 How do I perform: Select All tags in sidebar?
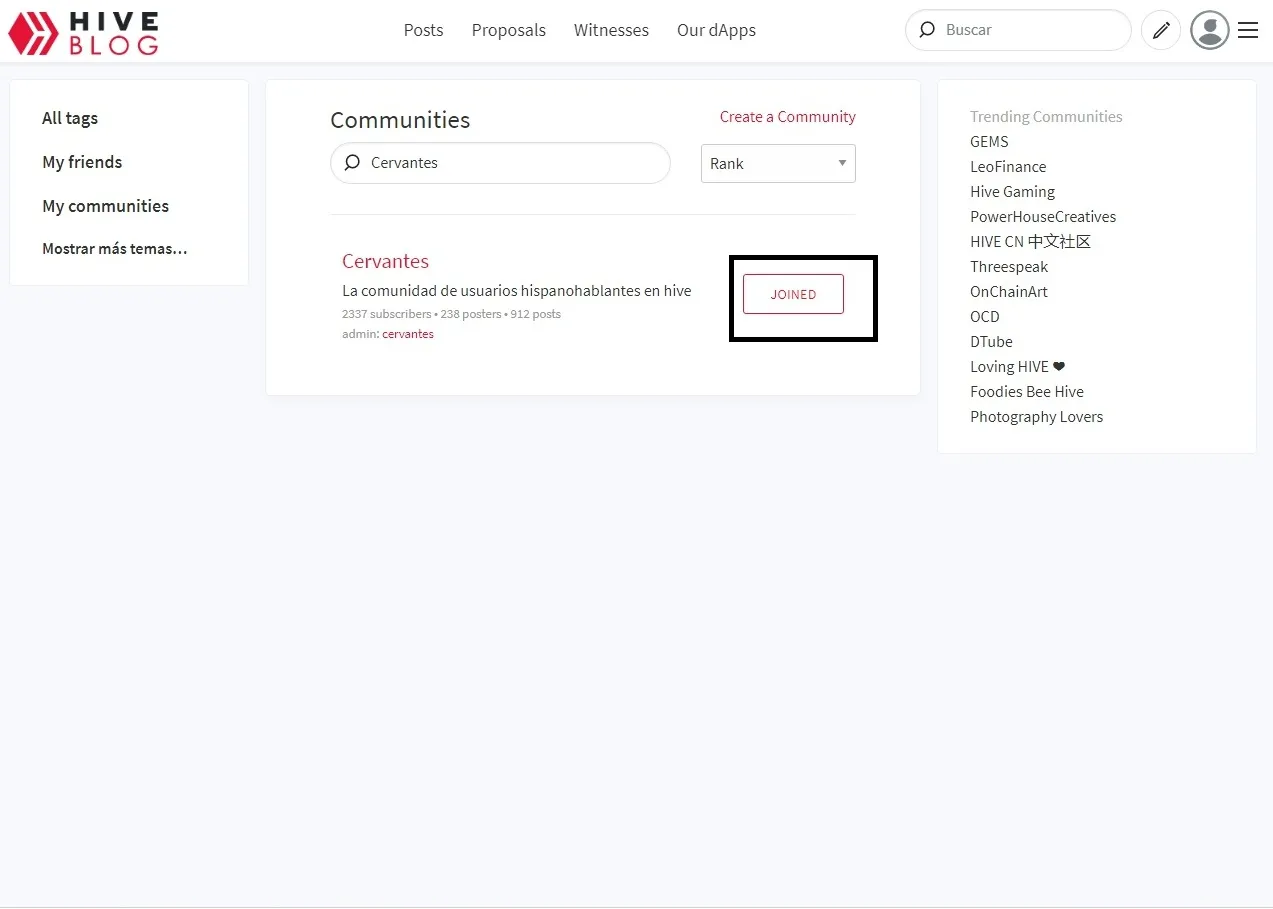click(x=70, y=118)
